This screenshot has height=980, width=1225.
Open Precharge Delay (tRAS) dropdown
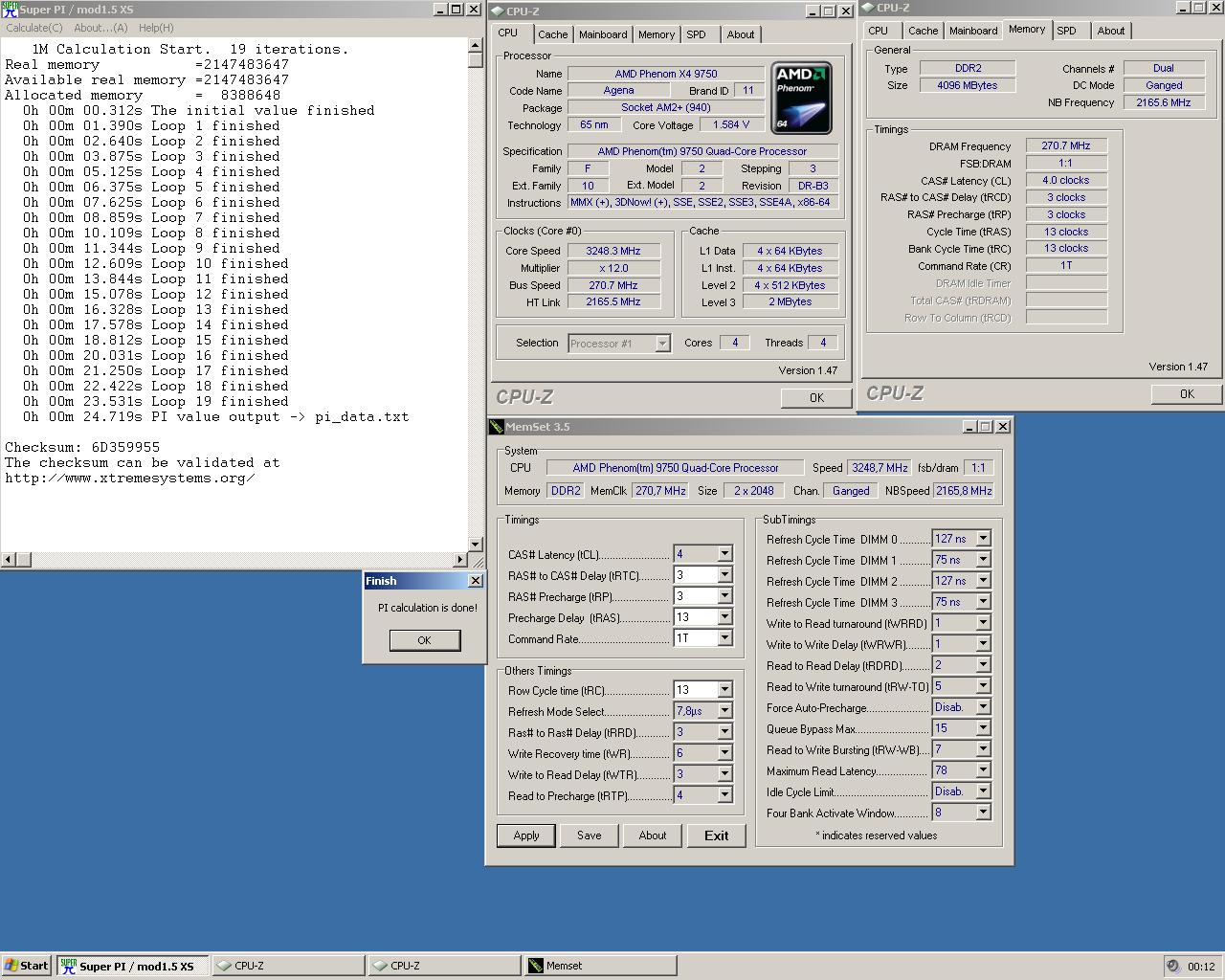coord(724,617)
